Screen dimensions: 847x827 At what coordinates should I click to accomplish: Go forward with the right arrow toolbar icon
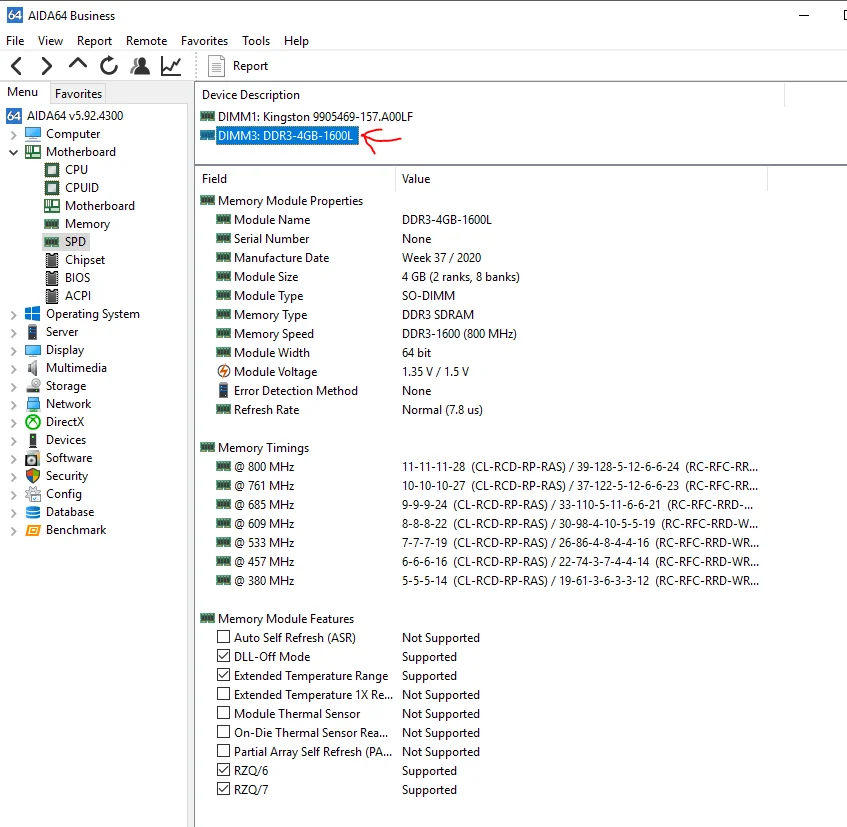[x=47, y=66]
